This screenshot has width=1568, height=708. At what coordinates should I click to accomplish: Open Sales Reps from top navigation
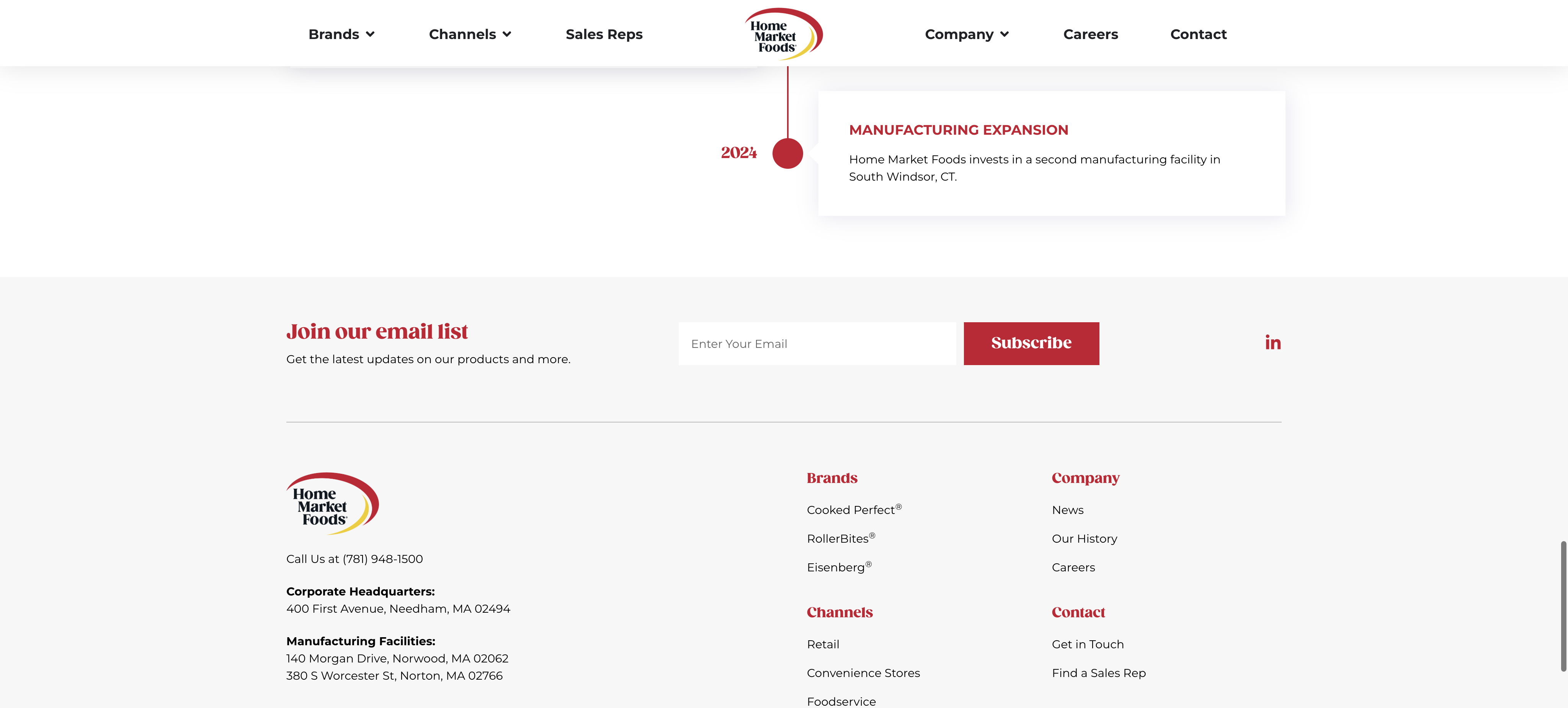click(x=604, y=35)
